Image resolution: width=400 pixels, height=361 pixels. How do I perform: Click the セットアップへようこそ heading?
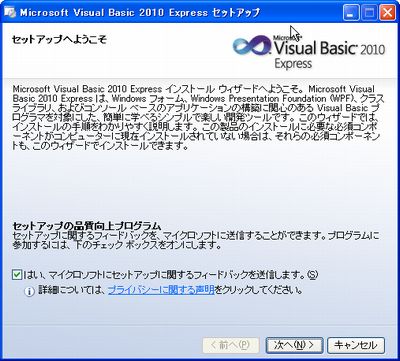[59, 40]
